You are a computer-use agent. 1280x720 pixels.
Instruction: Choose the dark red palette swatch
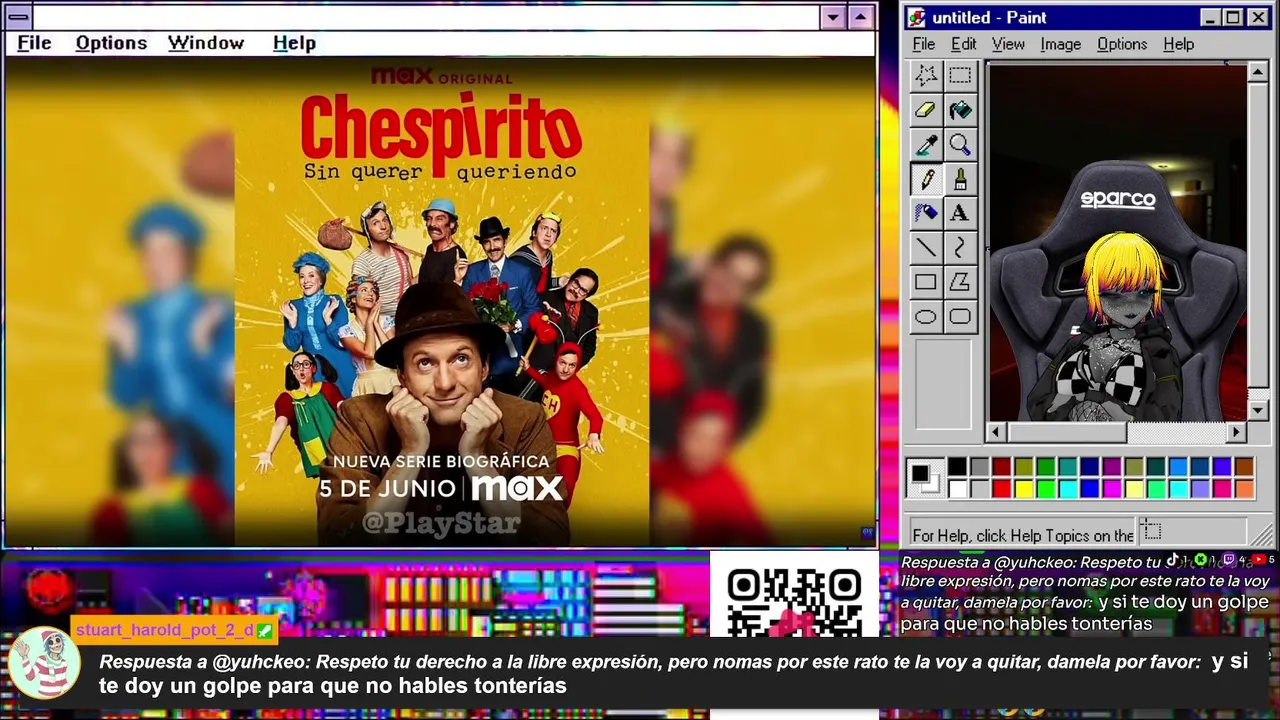click(x=1001, y=467)
